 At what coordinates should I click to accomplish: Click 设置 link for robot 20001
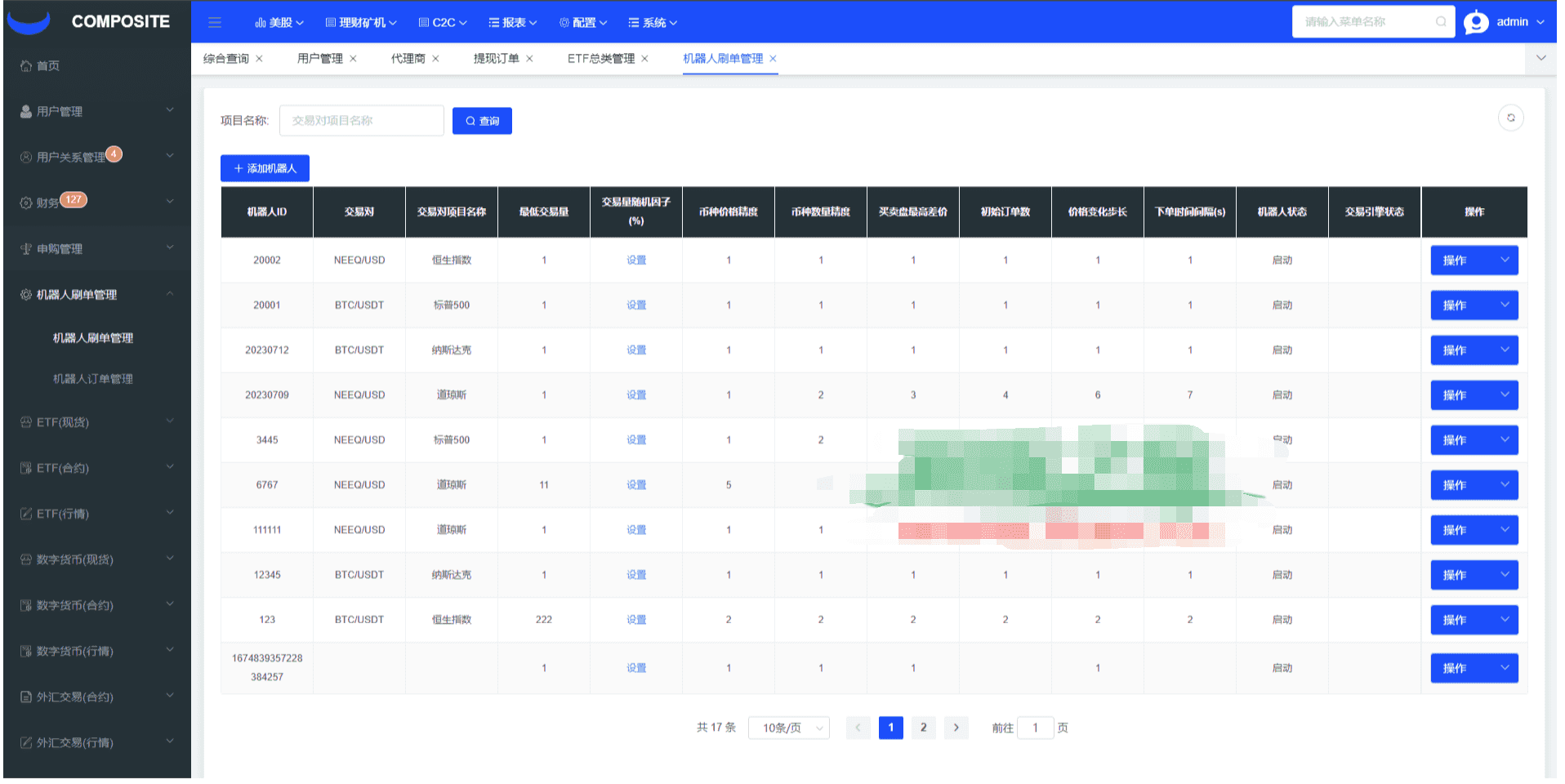[635, 305]
